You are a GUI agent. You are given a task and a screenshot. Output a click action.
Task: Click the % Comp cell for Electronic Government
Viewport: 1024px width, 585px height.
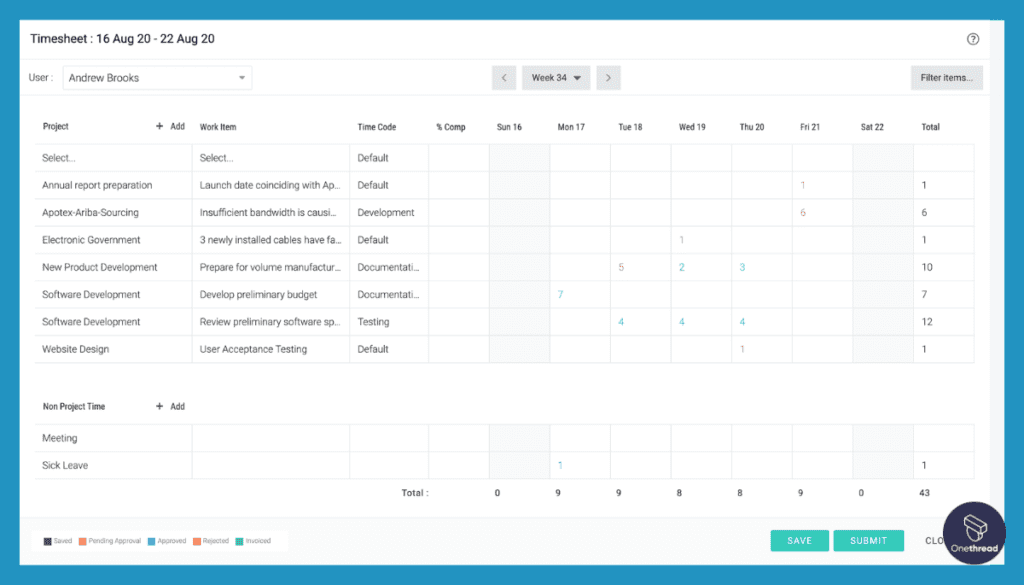pos(458,240)
